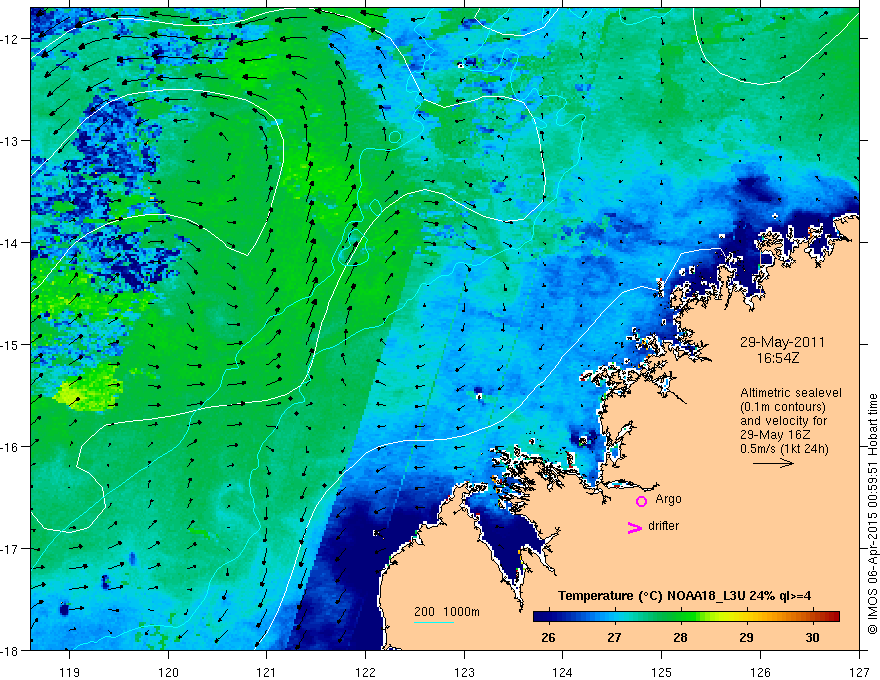Click longitude axis label 125
The image size is (880, 680).
662,672
